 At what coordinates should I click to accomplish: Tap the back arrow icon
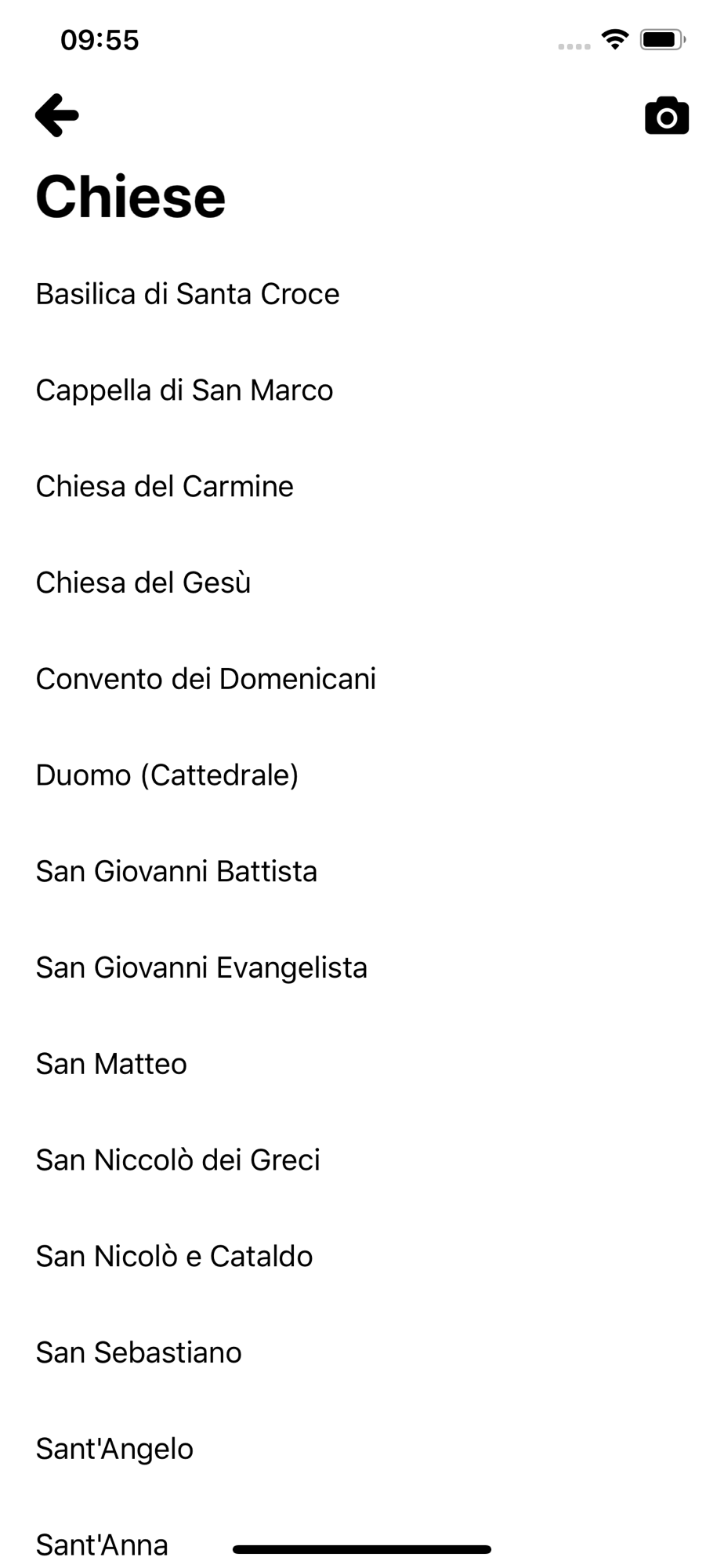pos(57,115)
